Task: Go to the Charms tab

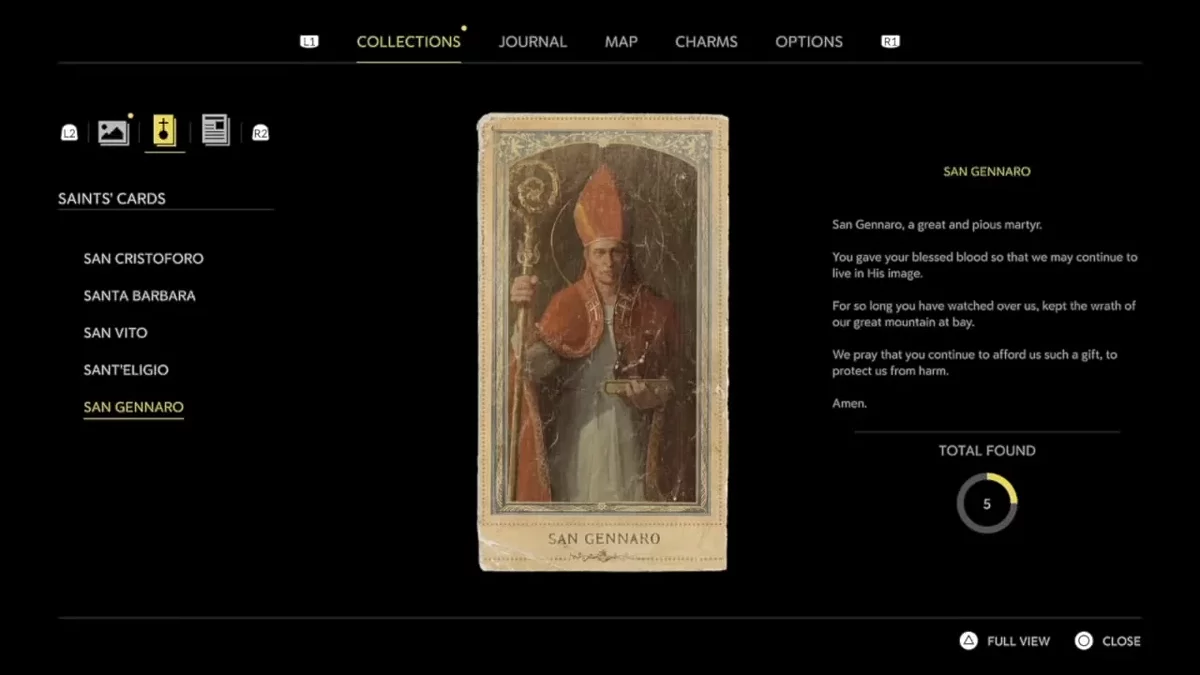Action: pyautogui.click(x=706, y=42)
